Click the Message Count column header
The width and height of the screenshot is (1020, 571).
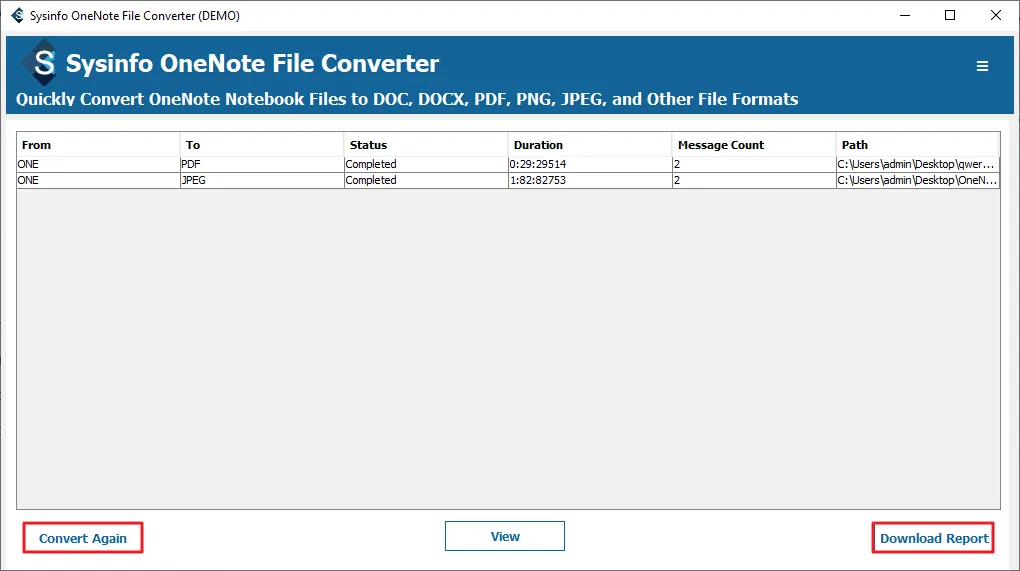[x=753, y=144]
